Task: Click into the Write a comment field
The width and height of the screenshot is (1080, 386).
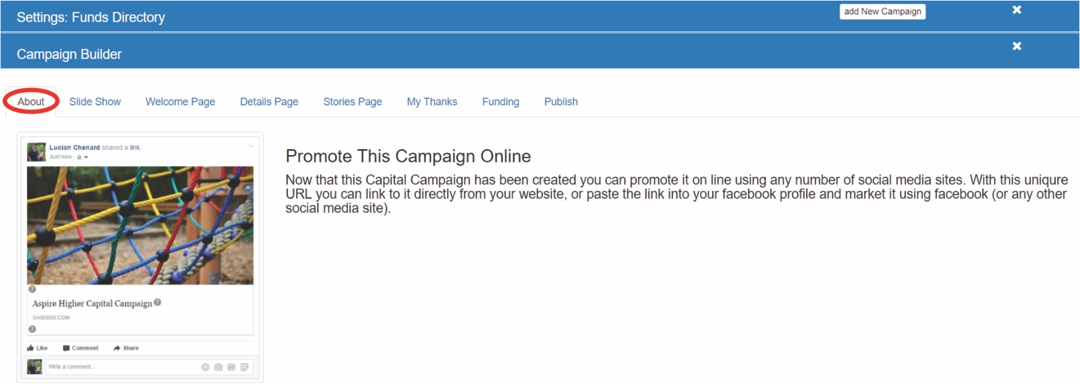Action: point(149,367)
